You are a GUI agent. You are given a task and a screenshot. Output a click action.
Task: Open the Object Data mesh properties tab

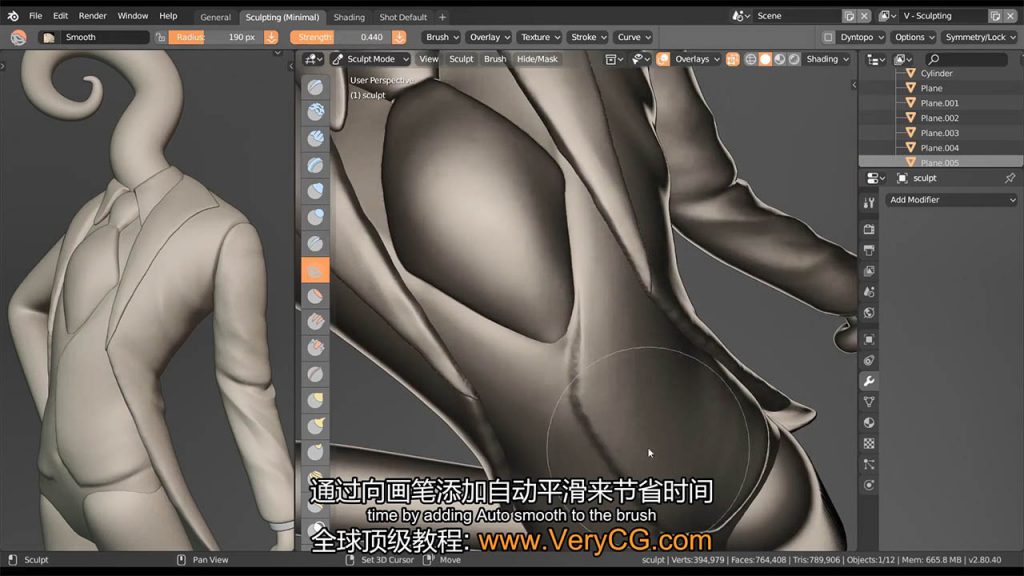click(869, 402)
